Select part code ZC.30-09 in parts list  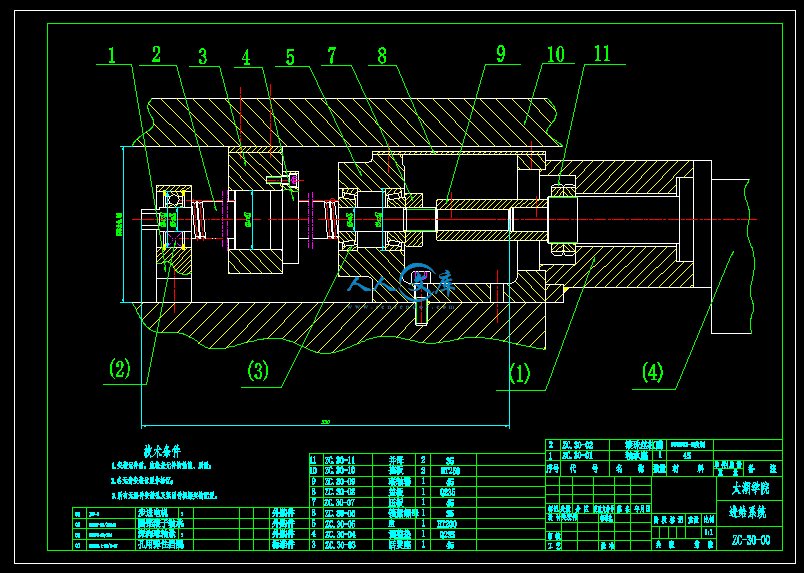click(338, 481)
